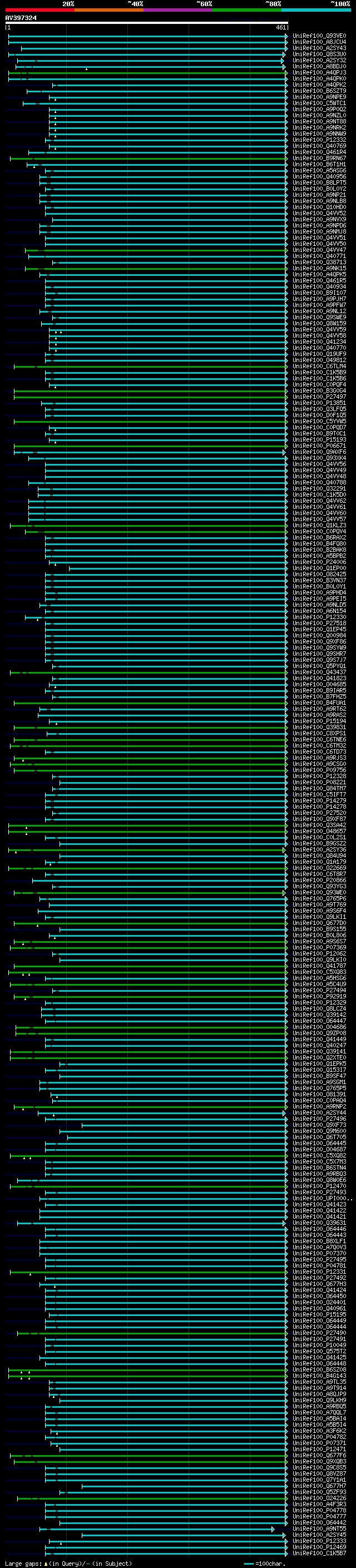Image resolution: width=356 pixels, height=1568 pixels.
Task: Select hit label UniRef100_A4QPJ3
Action: coord(319,72)
